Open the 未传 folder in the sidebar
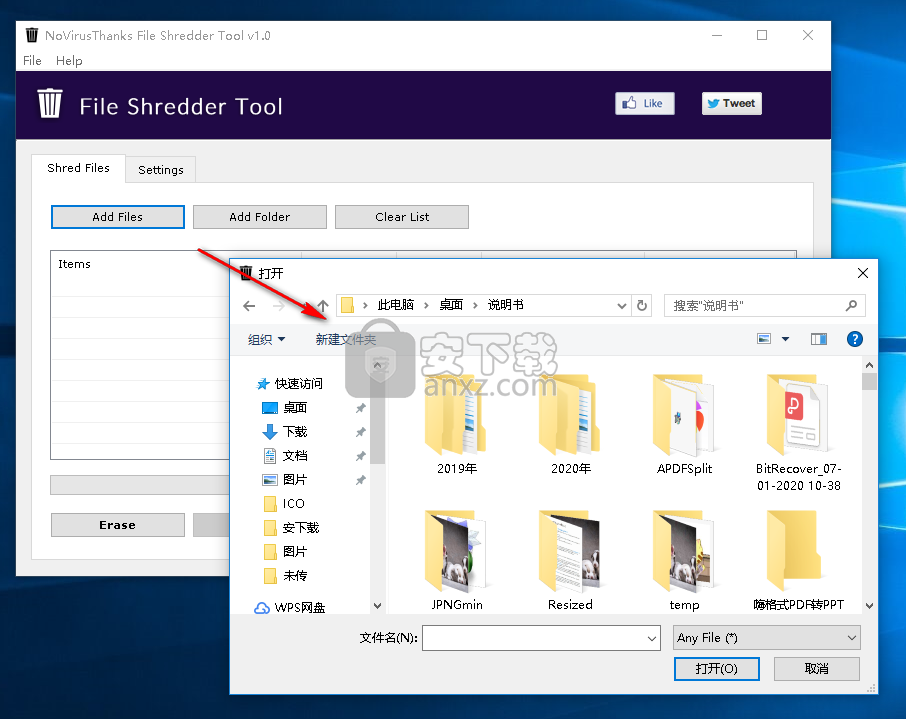Viewport: 906px width, 719px height. (295, 576)
